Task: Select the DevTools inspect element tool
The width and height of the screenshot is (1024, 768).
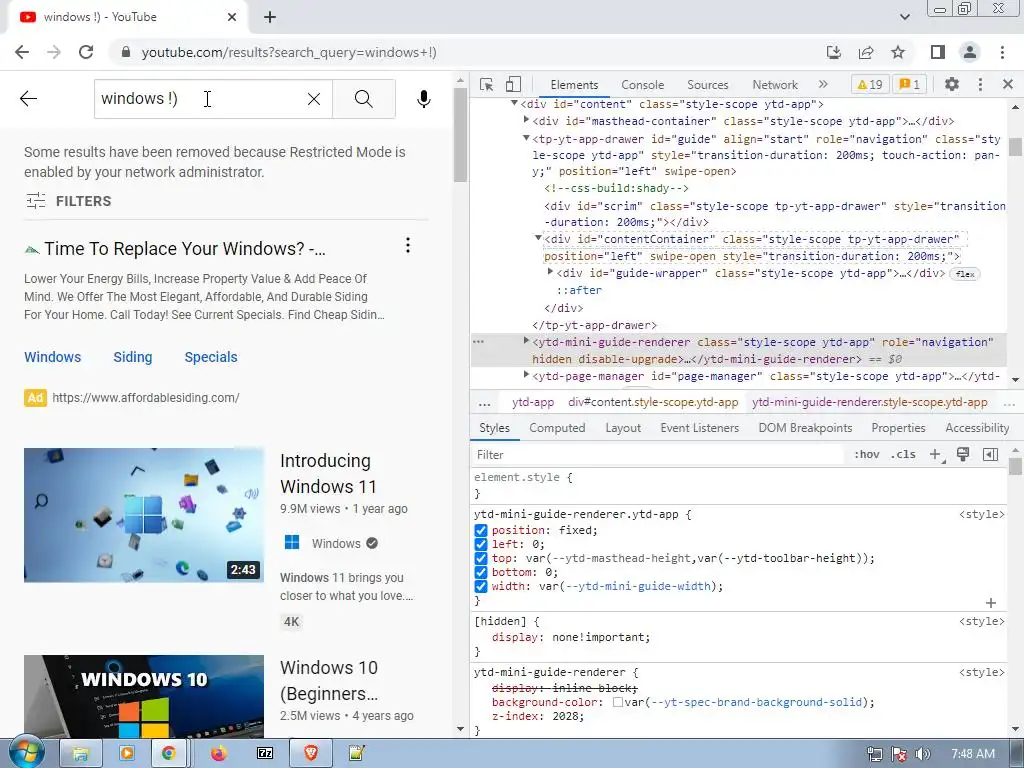Action: click(487, 84)
